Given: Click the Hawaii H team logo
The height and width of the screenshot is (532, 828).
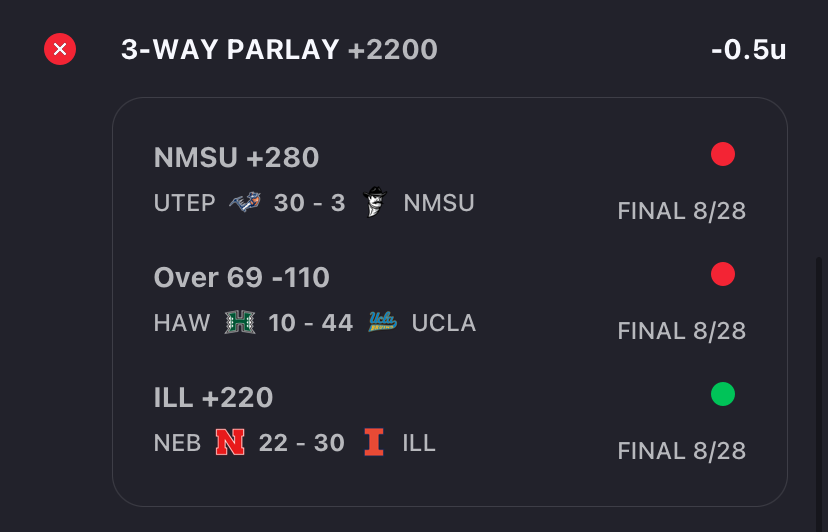Looking at the screenshot, I should point(240,322).
